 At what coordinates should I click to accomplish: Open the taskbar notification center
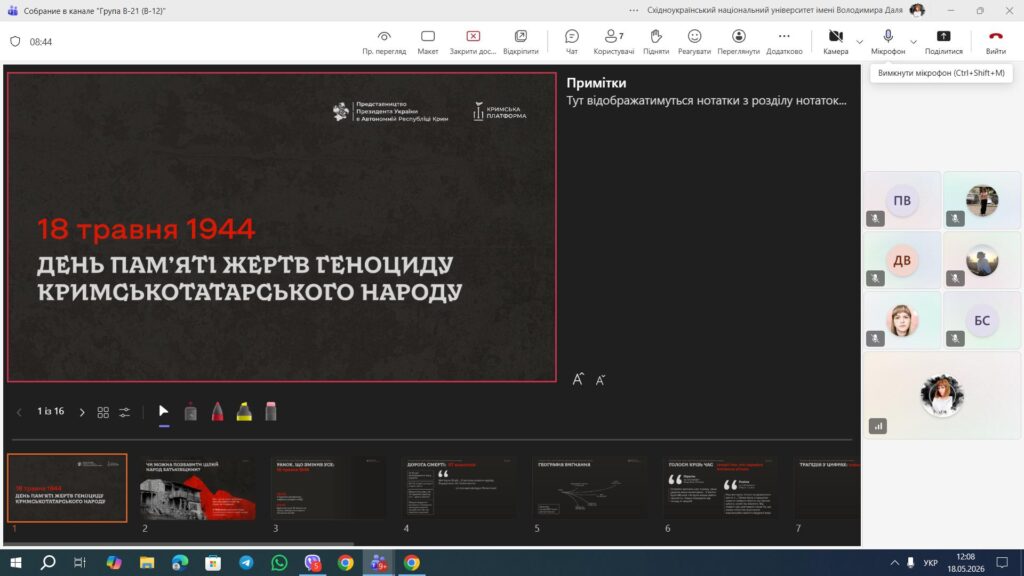(x=1002, y=563)
